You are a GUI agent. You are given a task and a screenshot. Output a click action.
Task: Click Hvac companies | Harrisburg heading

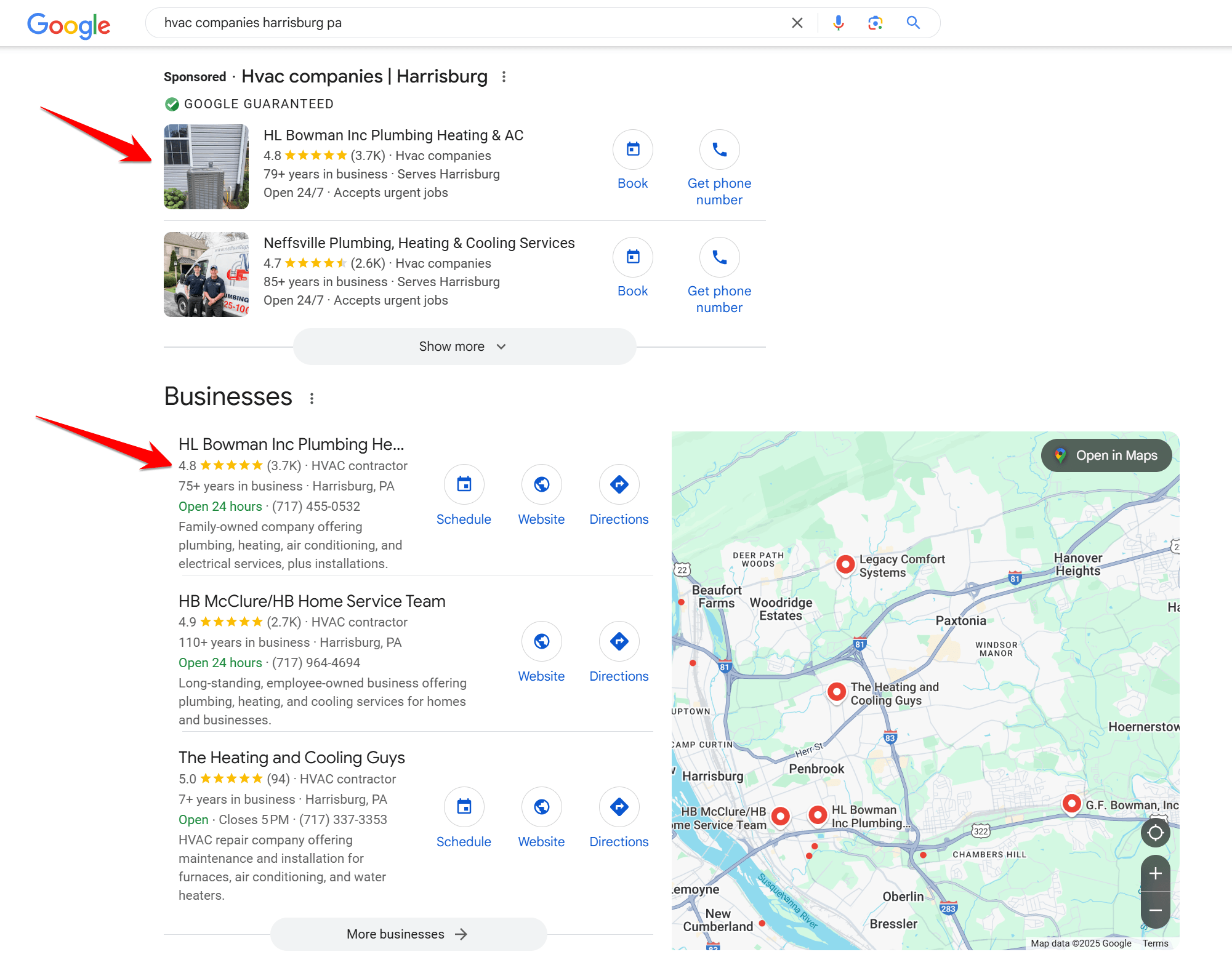364,76
